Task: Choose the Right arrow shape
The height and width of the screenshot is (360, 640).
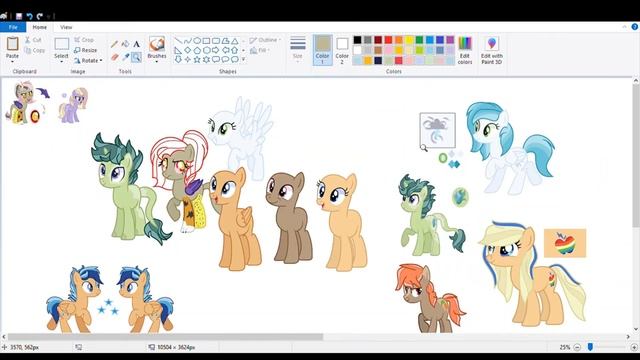Action: (x=216, y=50)
